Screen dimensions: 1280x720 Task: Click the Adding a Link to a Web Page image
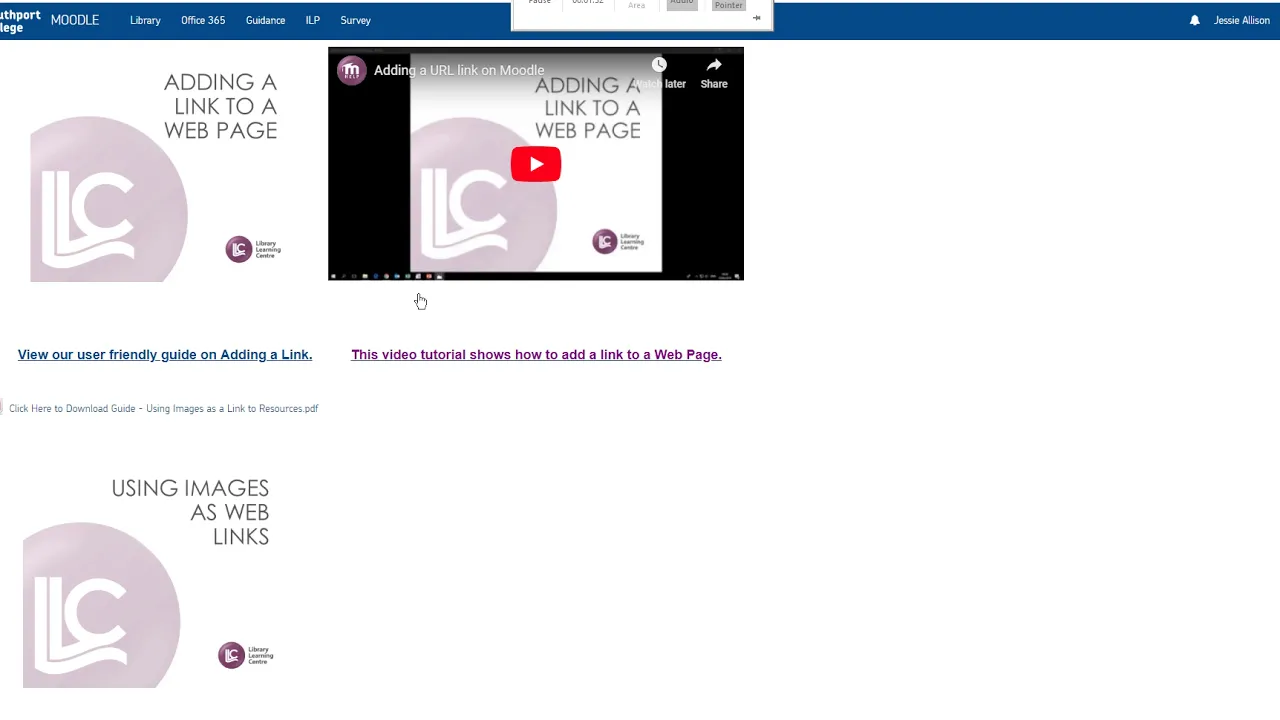pyautogui.click(x=156, y=164)
